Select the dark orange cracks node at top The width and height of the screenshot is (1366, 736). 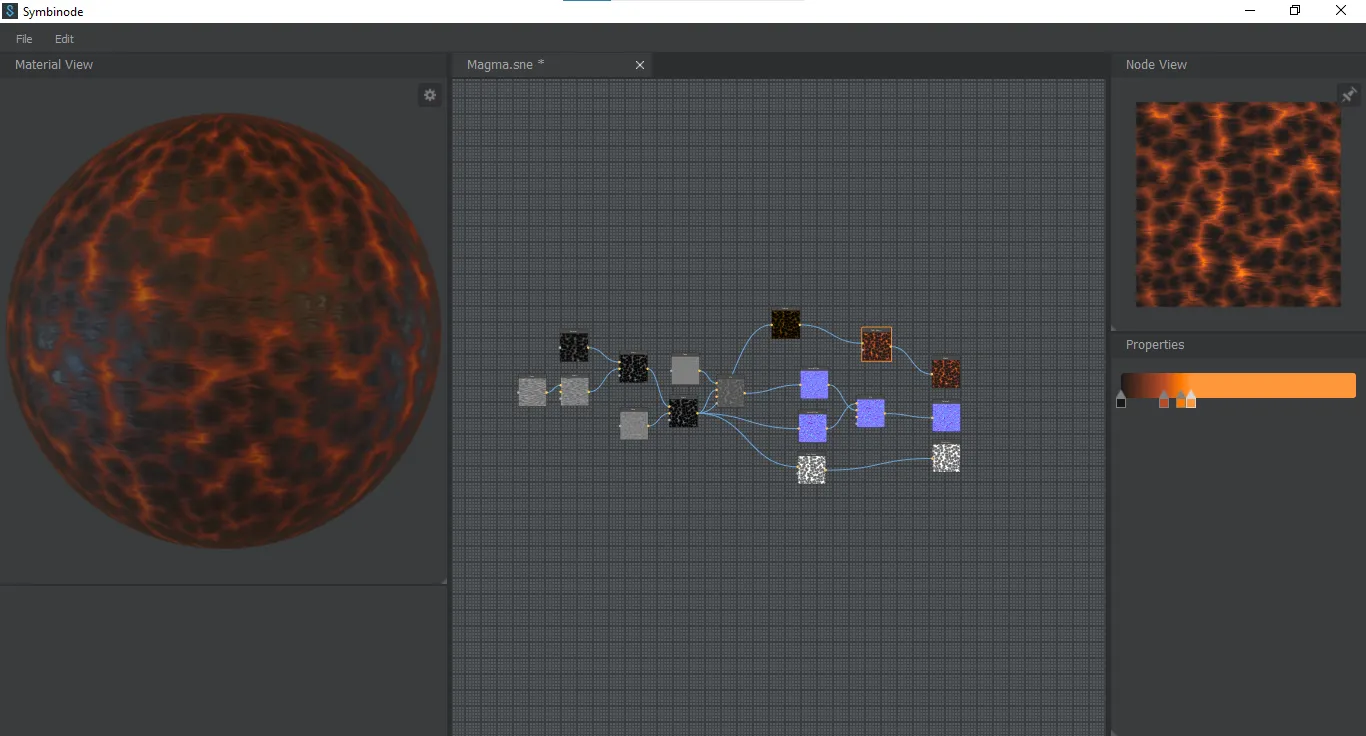785,324
